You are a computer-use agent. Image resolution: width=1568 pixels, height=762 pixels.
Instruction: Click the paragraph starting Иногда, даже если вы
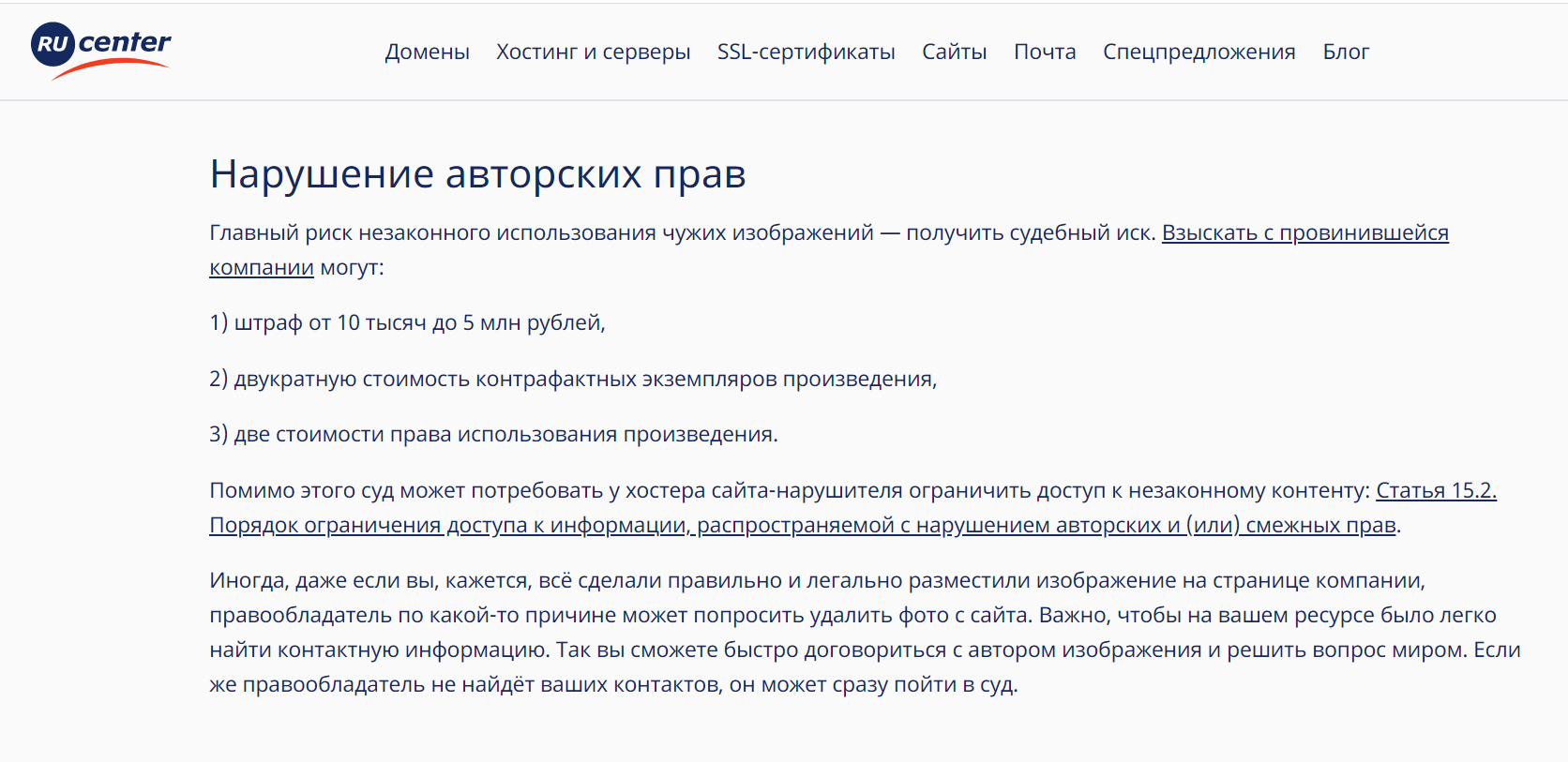pos(865,633)
